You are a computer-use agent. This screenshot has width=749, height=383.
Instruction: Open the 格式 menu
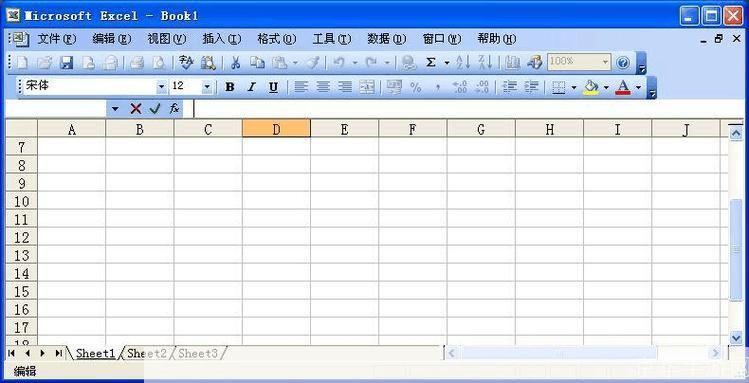[277, 39]
